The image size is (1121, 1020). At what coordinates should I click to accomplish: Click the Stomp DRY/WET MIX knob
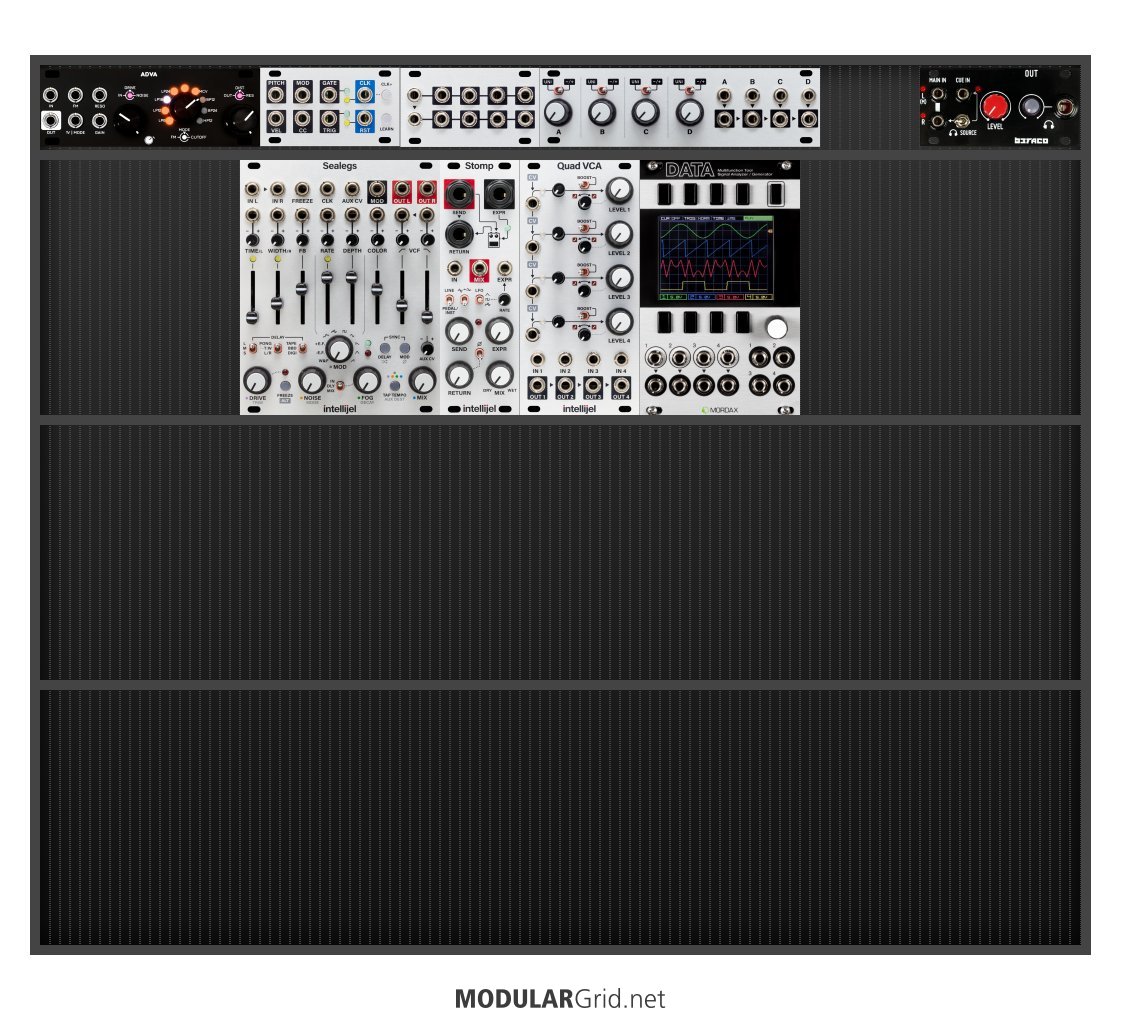pyautogui.click(x=499, y=375)
